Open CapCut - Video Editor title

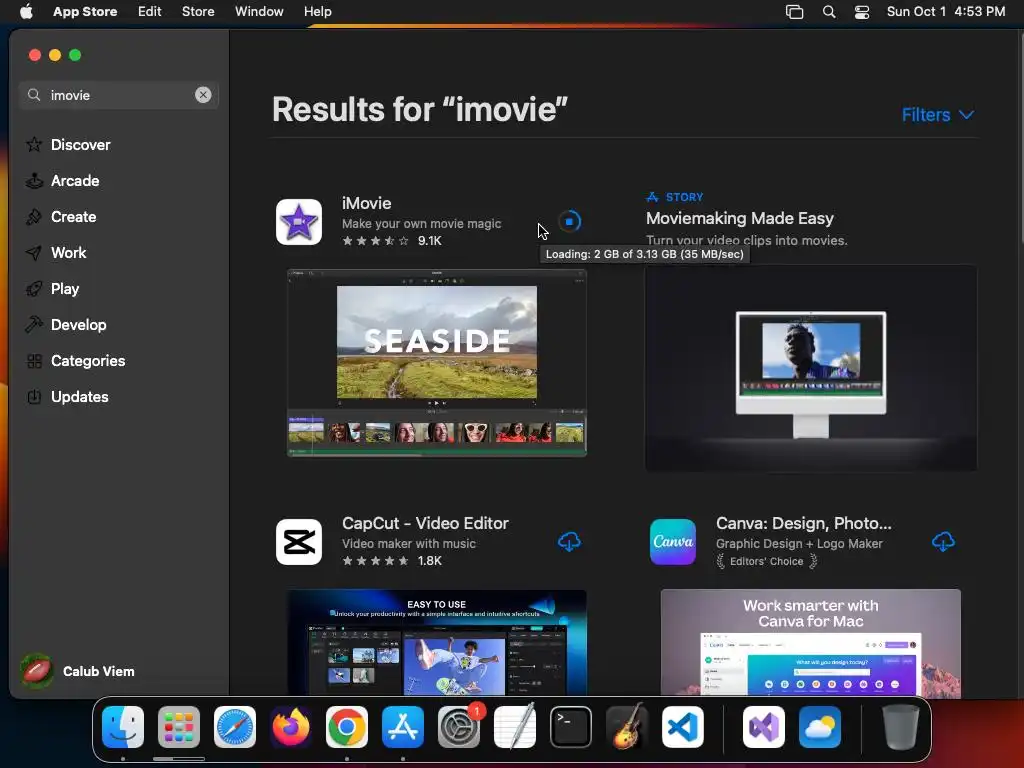tap(425, 523)
